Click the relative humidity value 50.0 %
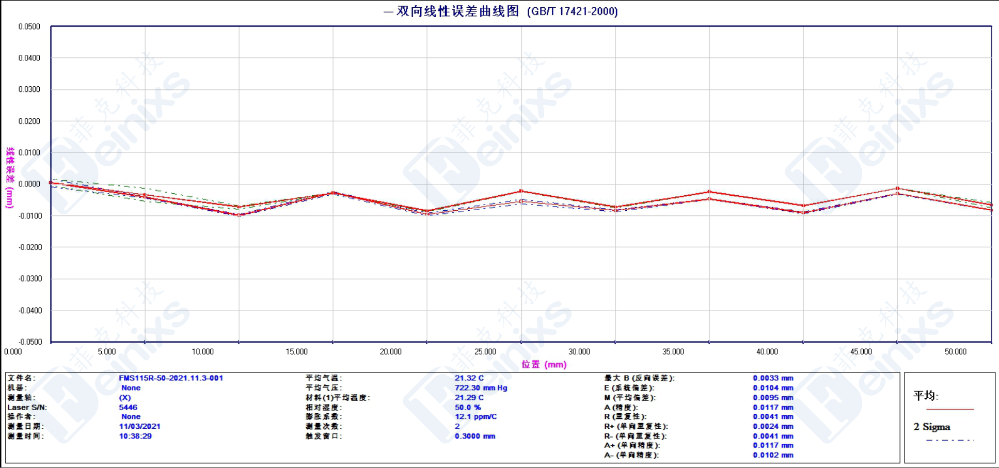The width and height of the screenshot is (999, 468). (x=469, y=407)
